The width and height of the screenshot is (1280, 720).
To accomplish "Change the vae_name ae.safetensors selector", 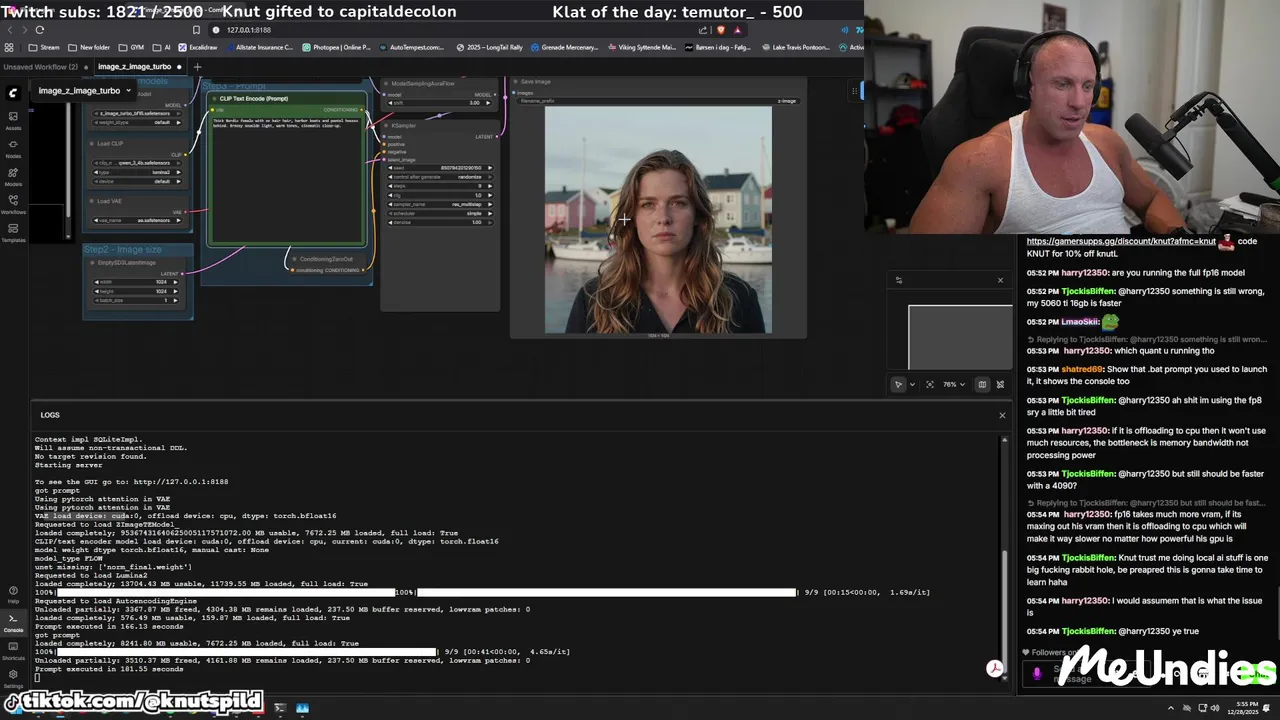I will [138, 220].
